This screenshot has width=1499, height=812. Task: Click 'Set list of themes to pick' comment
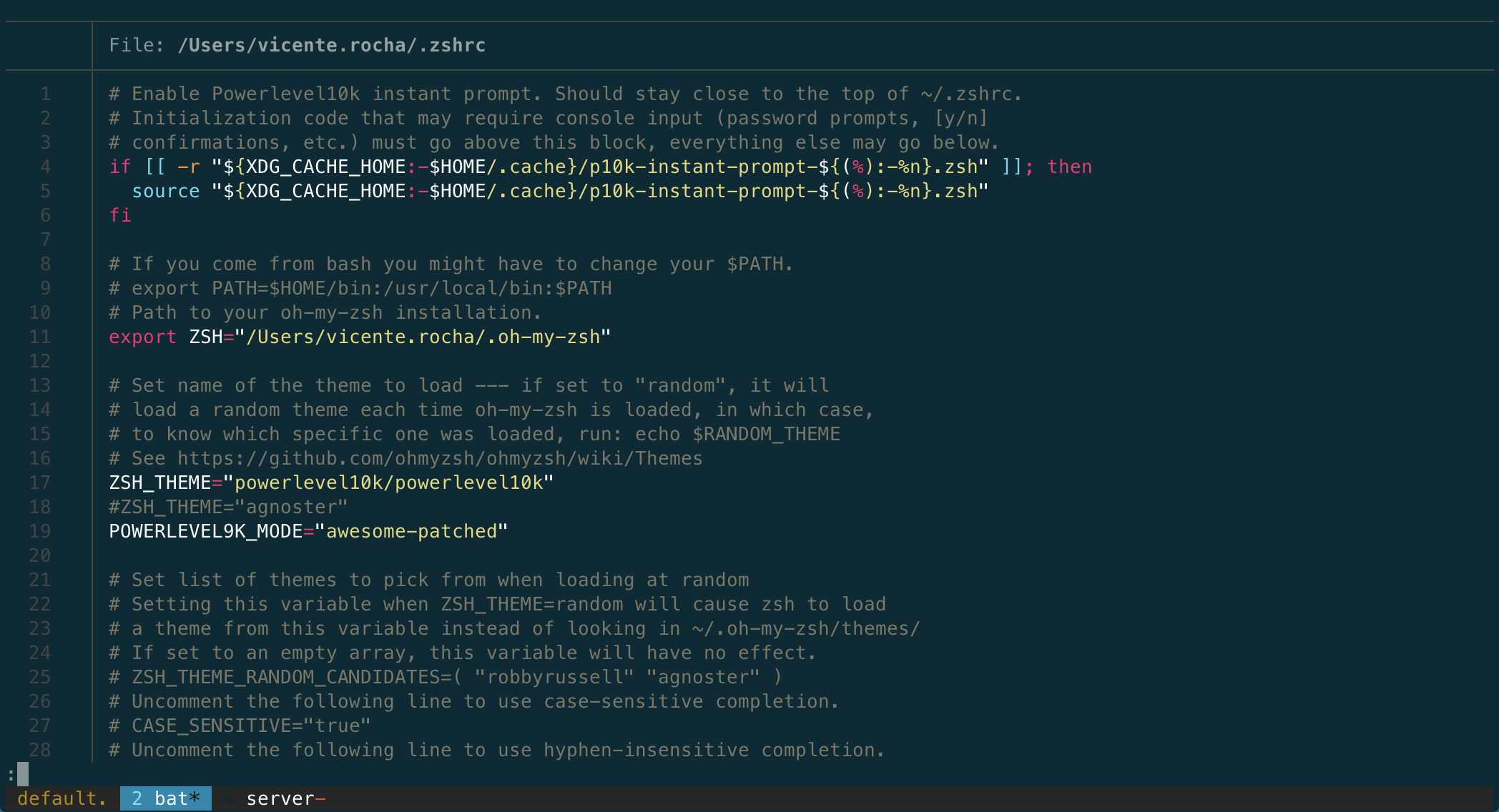pos(429,580)
